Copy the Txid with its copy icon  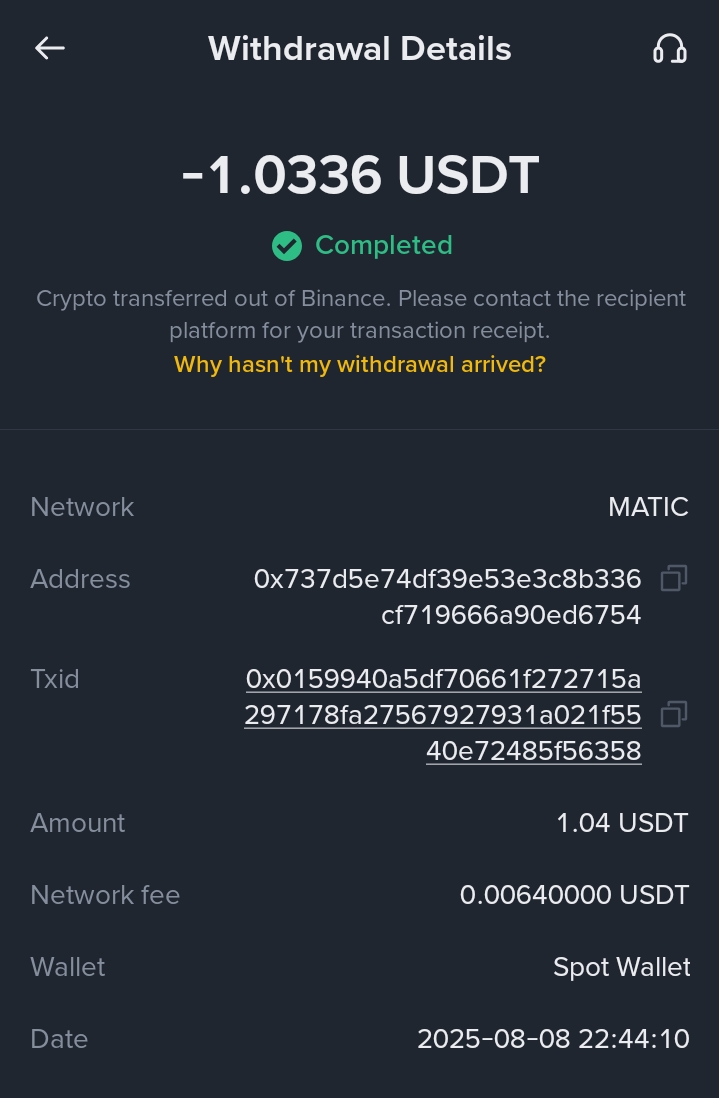[x=673, y=714]
